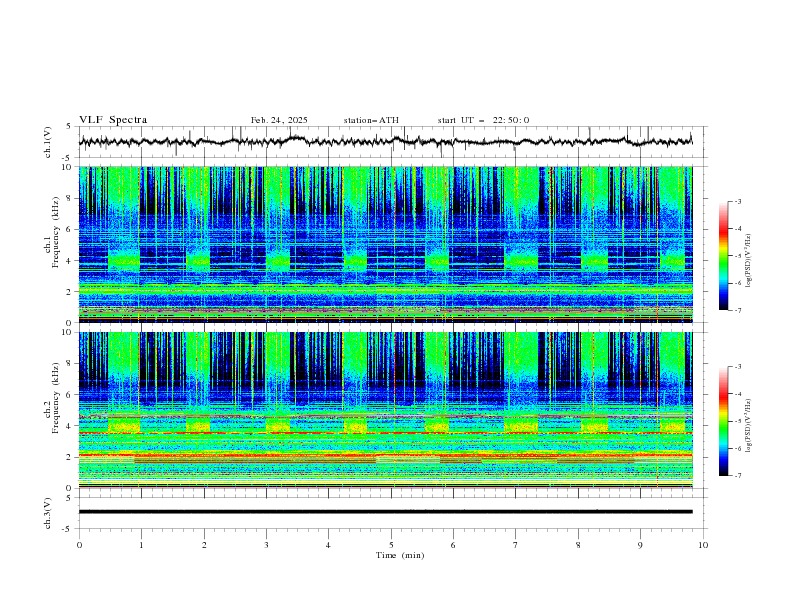792x612 pixels.
Task: Click the 'VLF Spectra' title text
Action: (113, 120)
